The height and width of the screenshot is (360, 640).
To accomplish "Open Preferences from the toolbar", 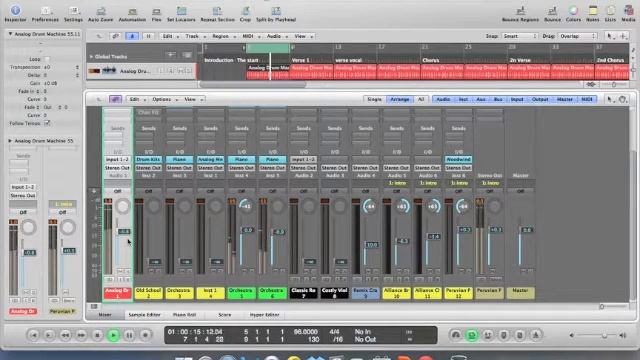I will 45,13.
